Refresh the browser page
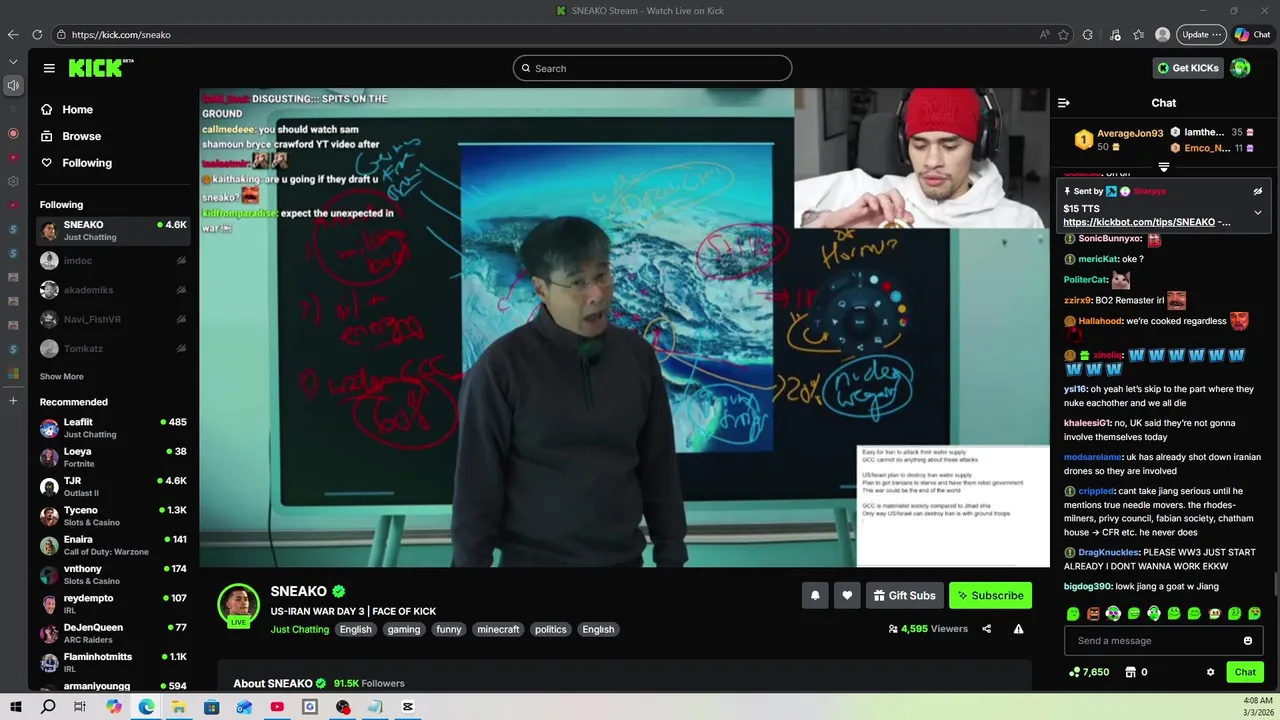1280x720 pixels. pos(37,34)
